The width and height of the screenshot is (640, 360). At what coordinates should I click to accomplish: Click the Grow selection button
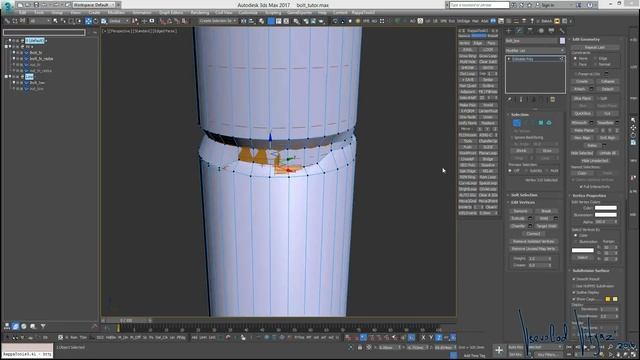point(547,151)
